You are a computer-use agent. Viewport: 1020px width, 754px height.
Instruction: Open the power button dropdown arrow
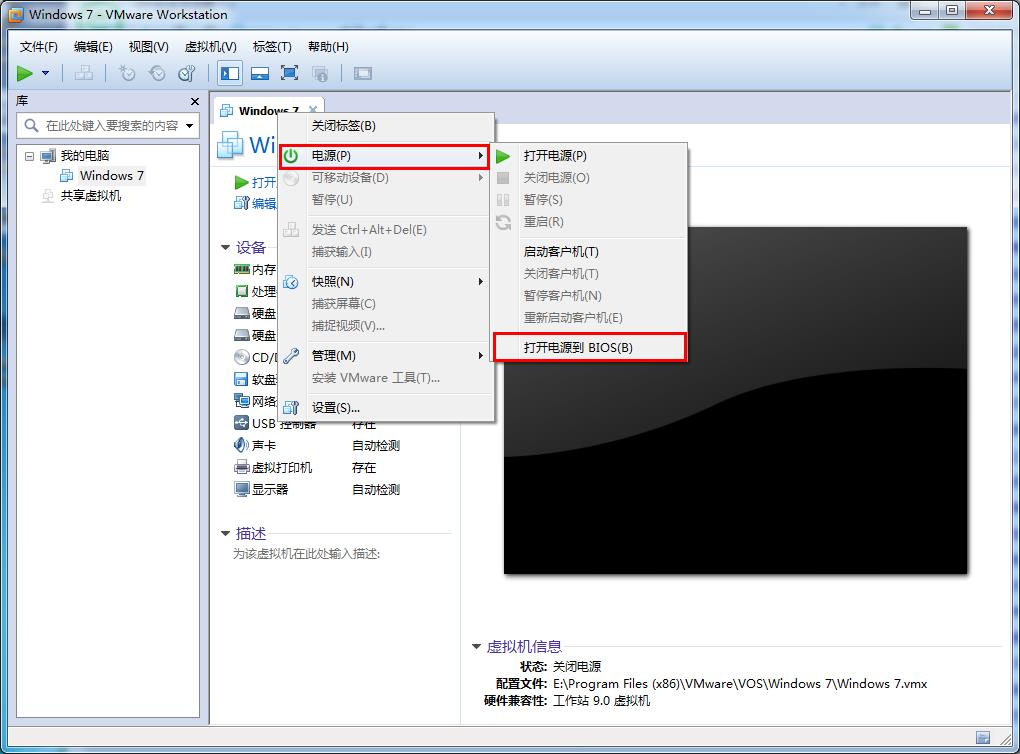pos(45,73)
